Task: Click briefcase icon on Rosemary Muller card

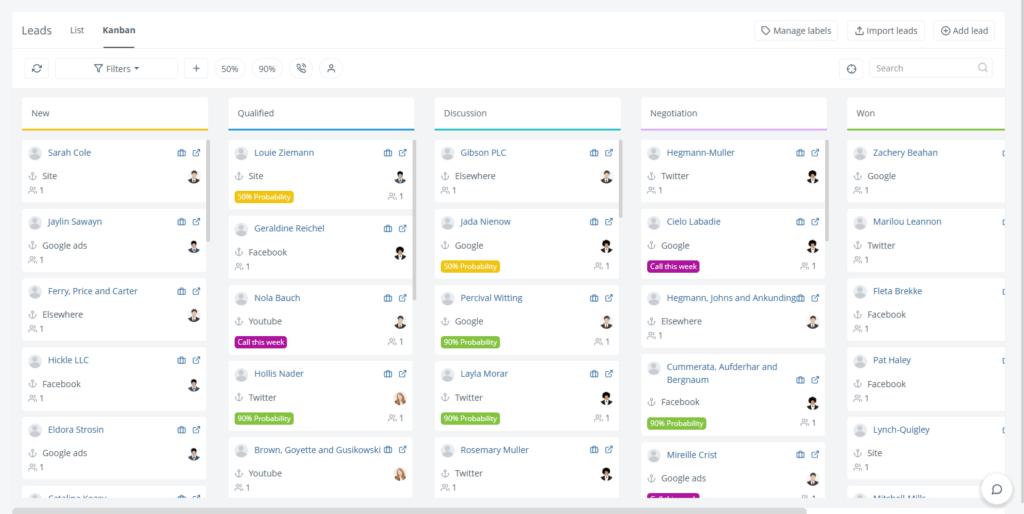Action: (594, 450)
